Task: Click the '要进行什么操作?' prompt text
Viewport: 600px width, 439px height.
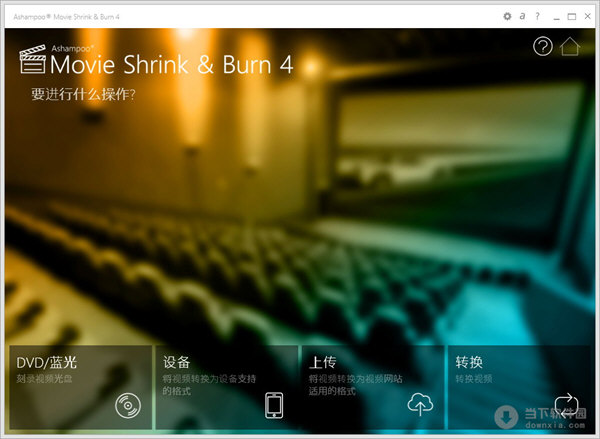Action: pos(83,94)
